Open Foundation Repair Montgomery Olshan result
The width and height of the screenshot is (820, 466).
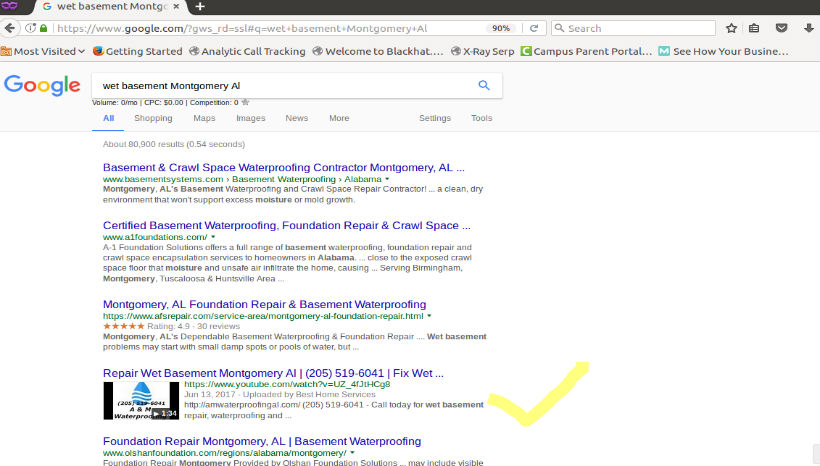pyautogui.click(x=262, y=441)
